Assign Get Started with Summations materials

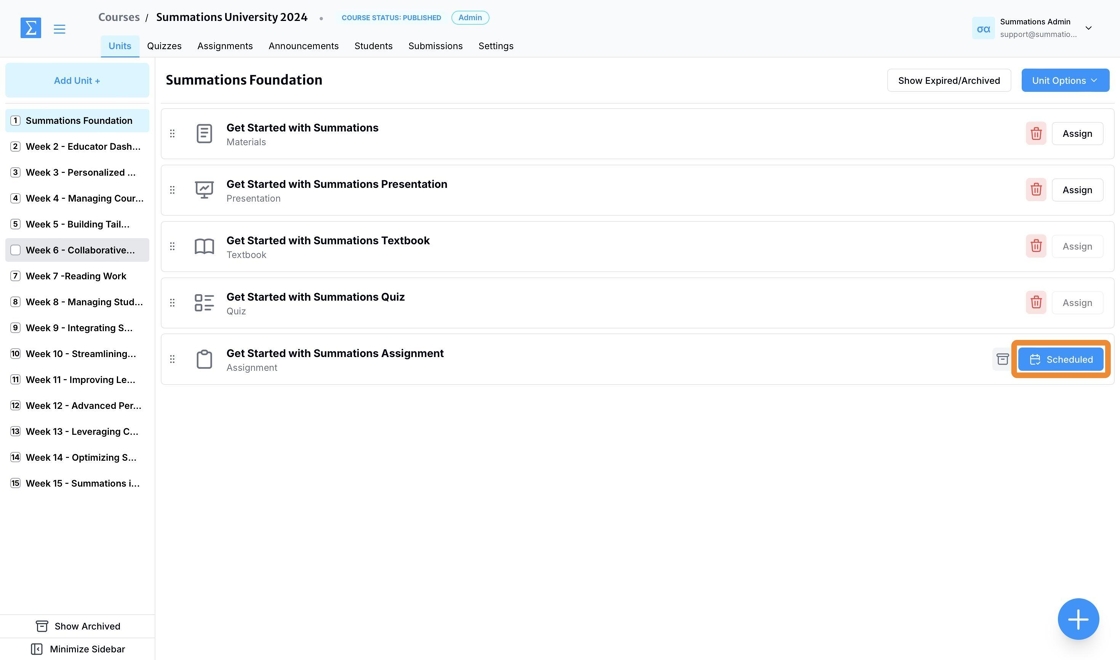pos(1077,134)
